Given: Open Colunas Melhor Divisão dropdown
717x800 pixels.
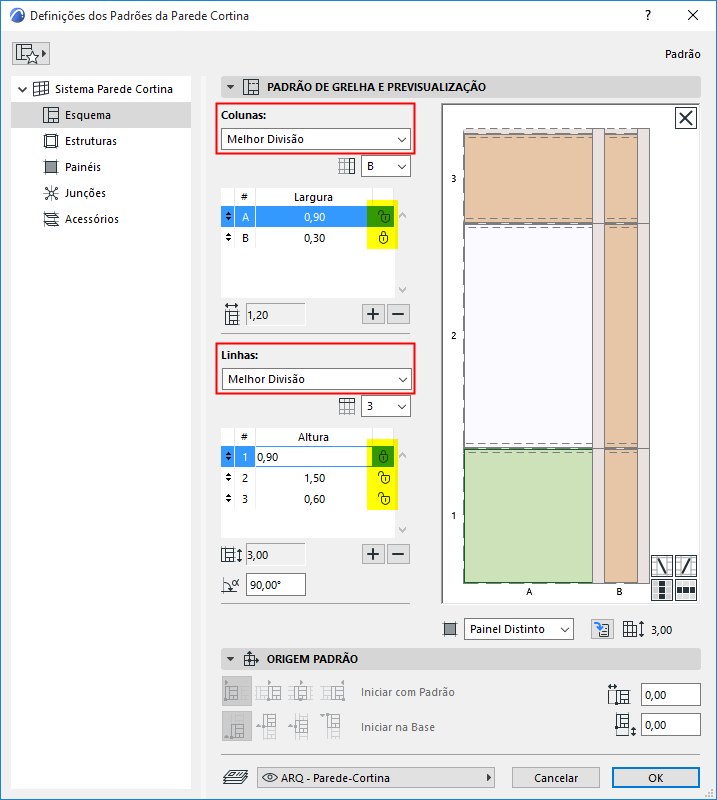Looking at the screenshot, I should point(316,139).
